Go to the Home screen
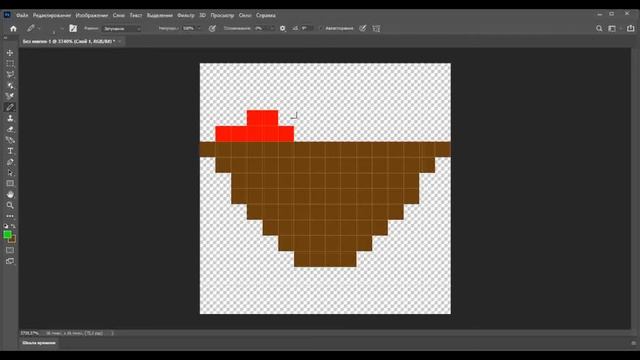The height and width of the screenshot is (360, 640). tap(13, 29)
